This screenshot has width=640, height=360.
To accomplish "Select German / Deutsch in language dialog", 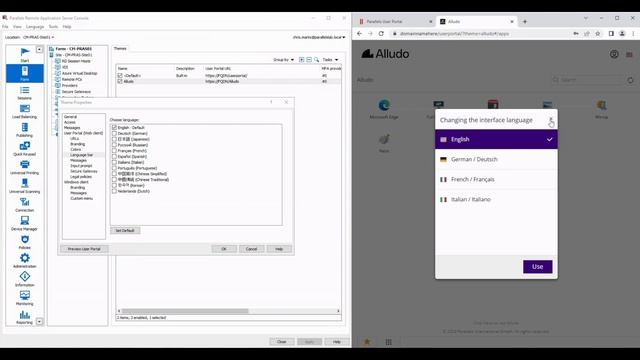I will (x=496, y=159).
